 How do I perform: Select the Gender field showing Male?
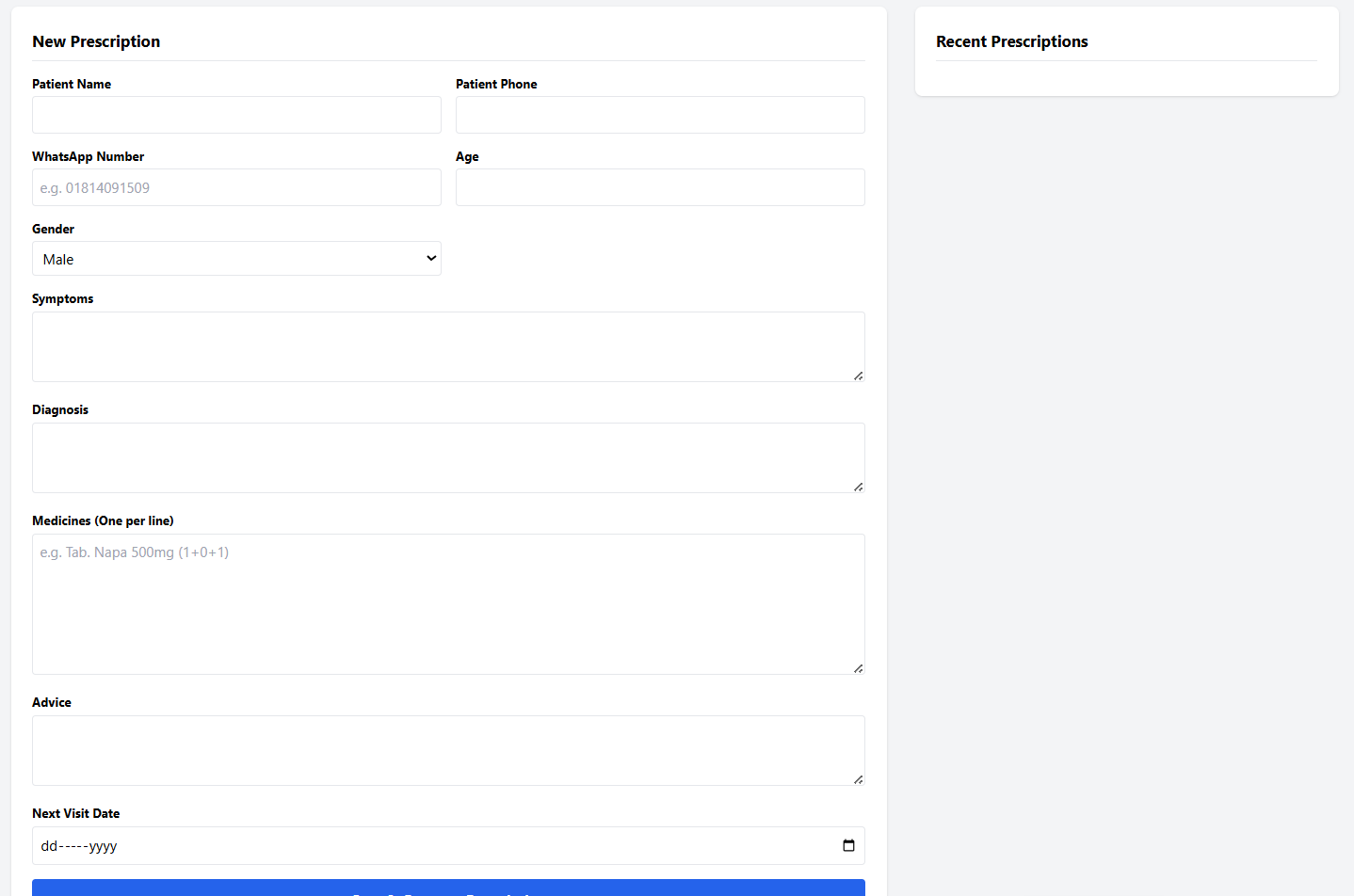(226, 259)
